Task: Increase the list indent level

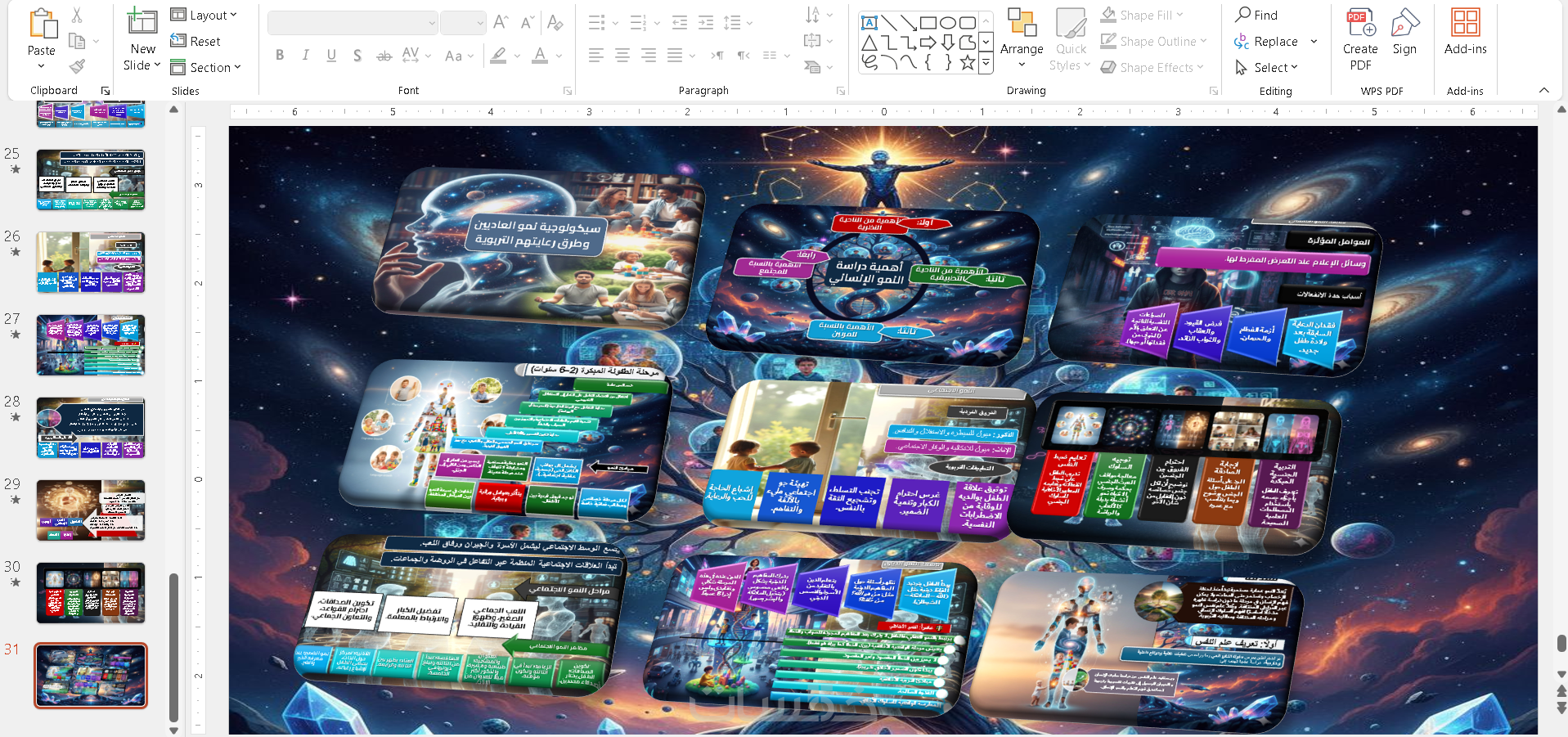Action: (x=706, y=23)
